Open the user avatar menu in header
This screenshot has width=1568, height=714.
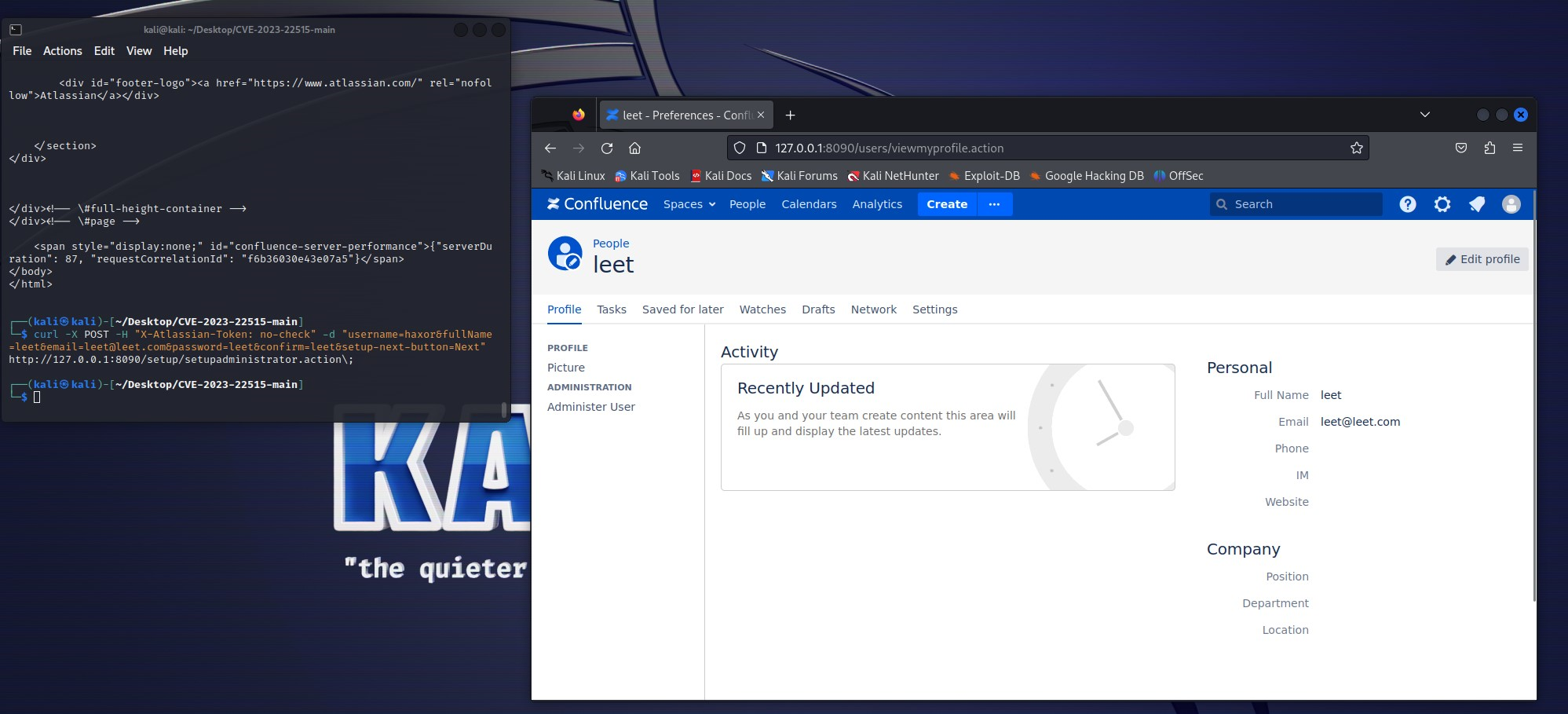pyautogui.click(x=1511, y=204)
